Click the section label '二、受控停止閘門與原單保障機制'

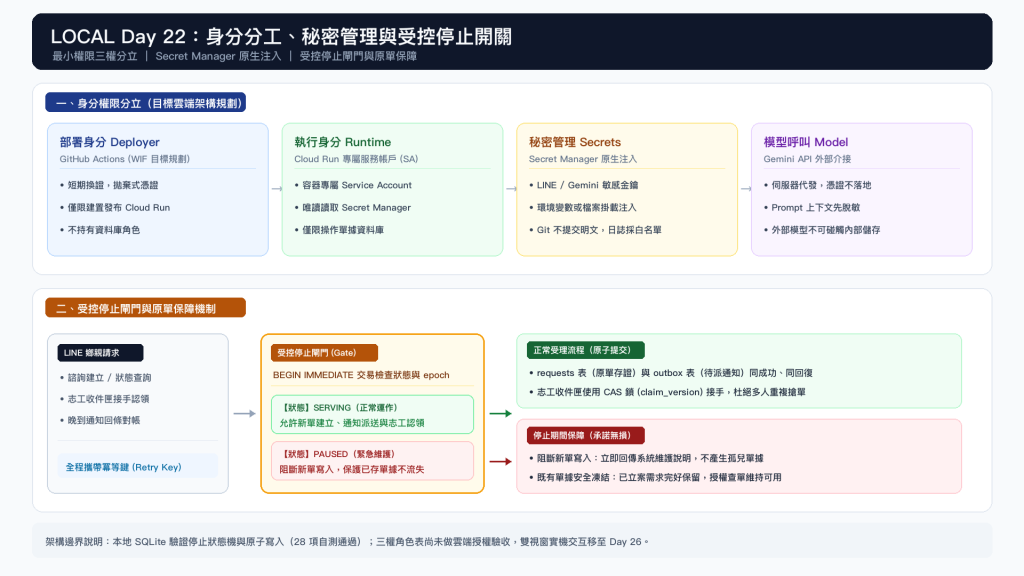click(146, 308)
